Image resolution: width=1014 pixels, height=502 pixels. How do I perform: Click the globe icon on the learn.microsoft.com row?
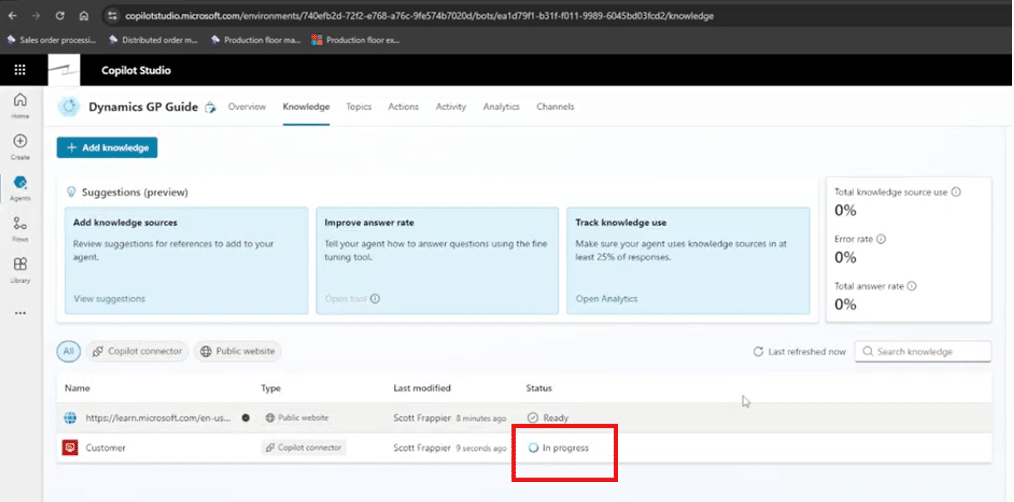point(70,418)
